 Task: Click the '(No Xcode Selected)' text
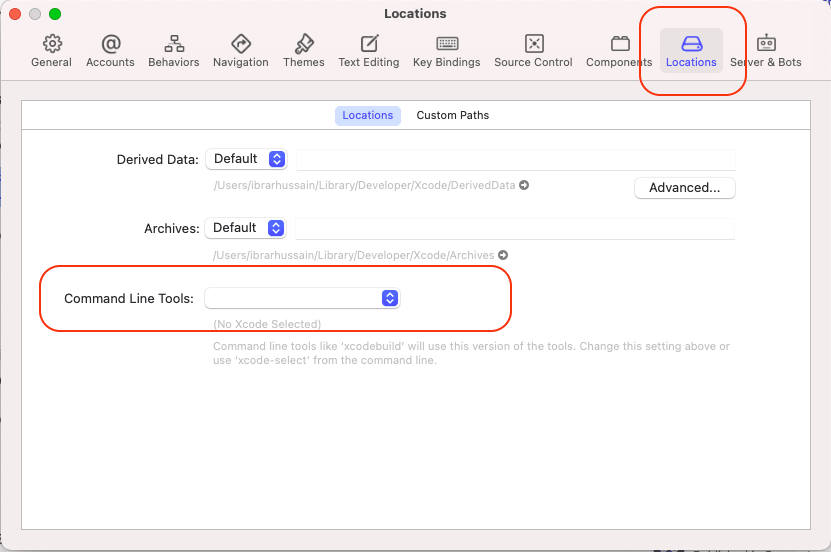coord(267,324)
